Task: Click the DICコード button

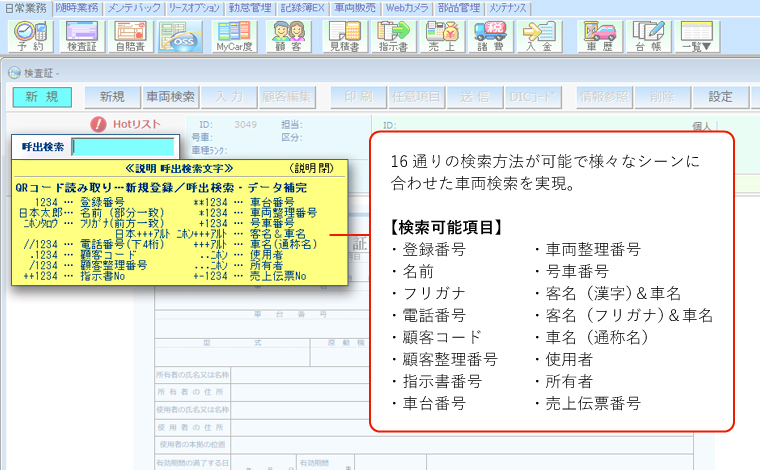Action: pos(533,97)
